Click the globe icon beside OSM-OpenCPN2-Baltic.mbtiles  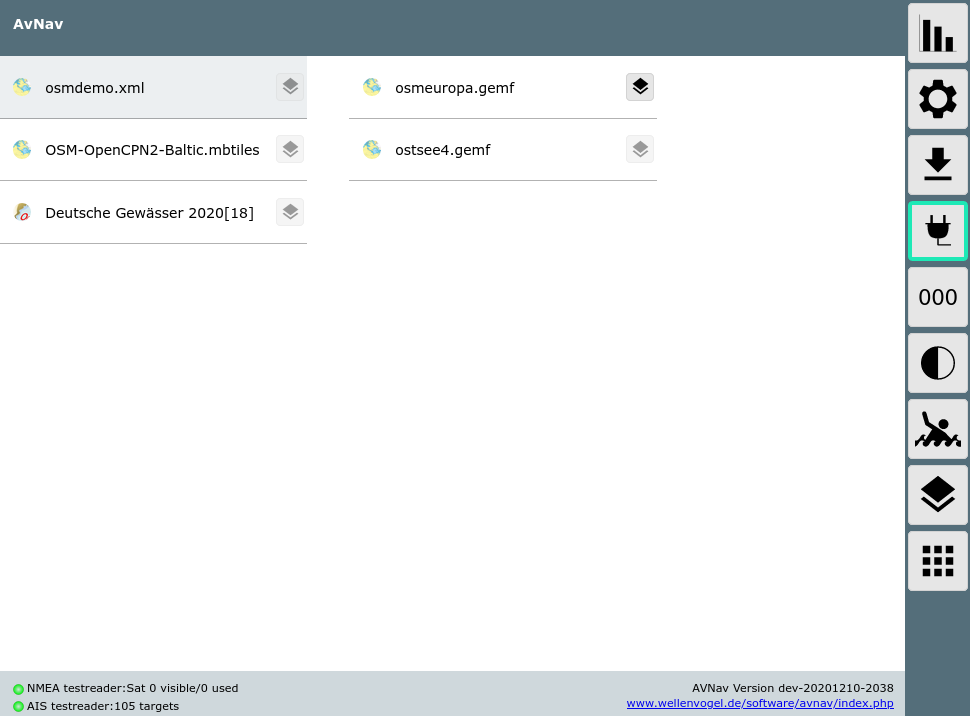(22, 149)
